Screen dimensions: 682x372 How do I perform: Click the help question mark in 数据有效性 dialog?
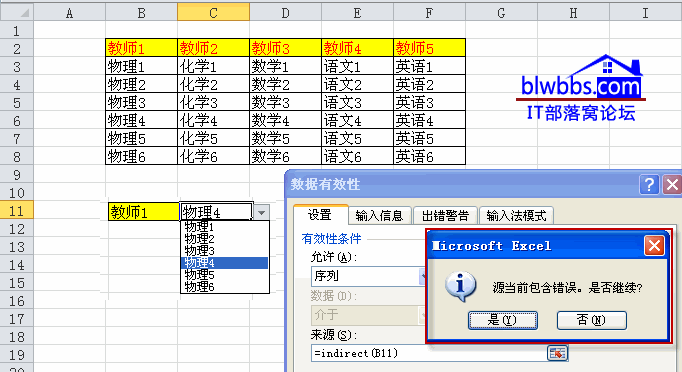tap(649, 185)
